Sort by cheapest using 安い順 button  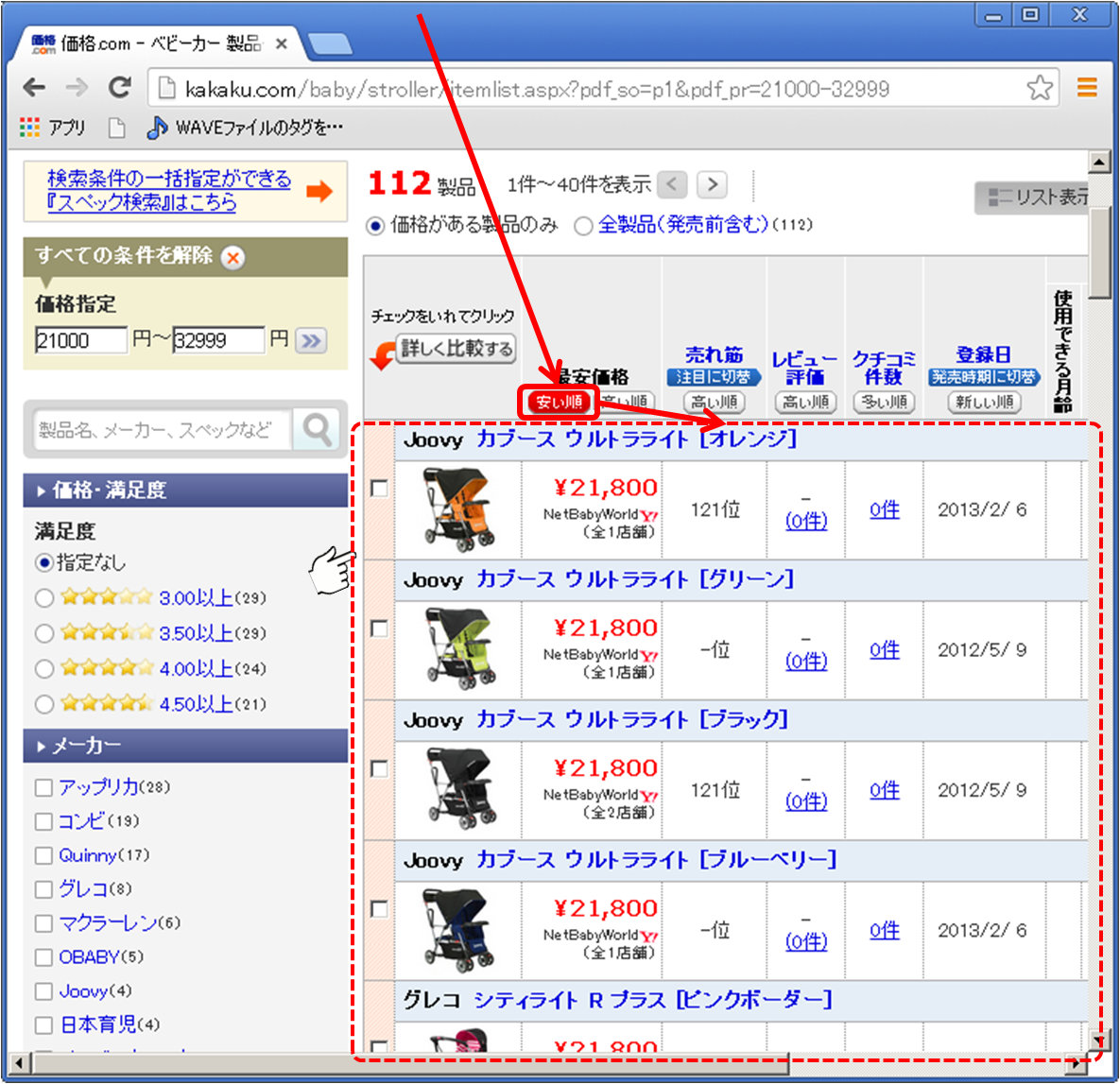[559, 402]
